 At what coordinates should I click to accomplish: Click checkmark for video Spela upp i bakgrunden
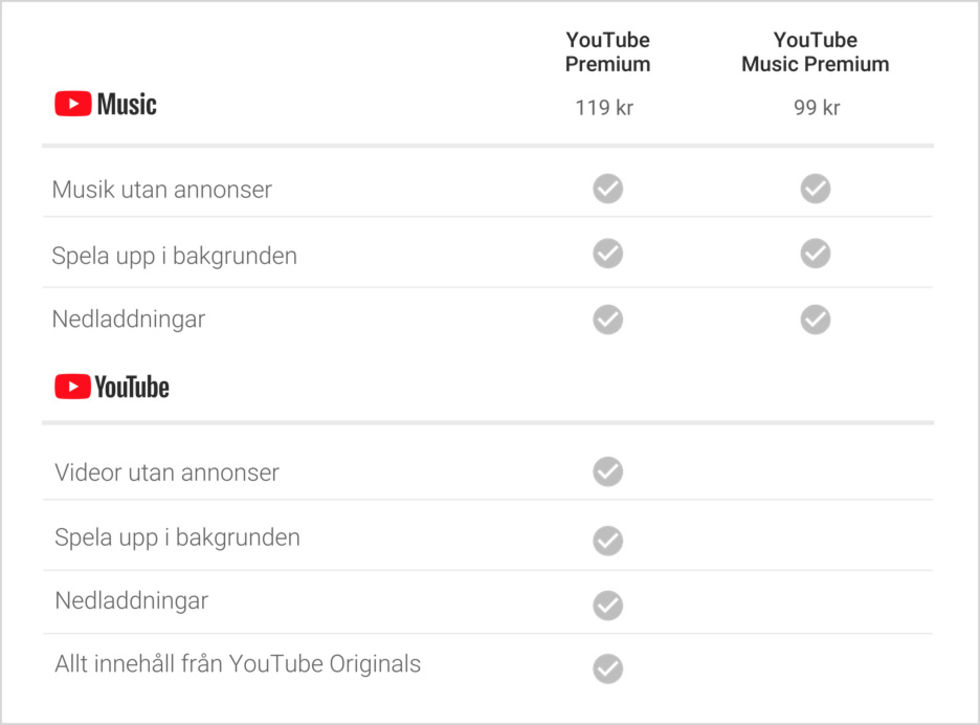(x=607, y=540)
